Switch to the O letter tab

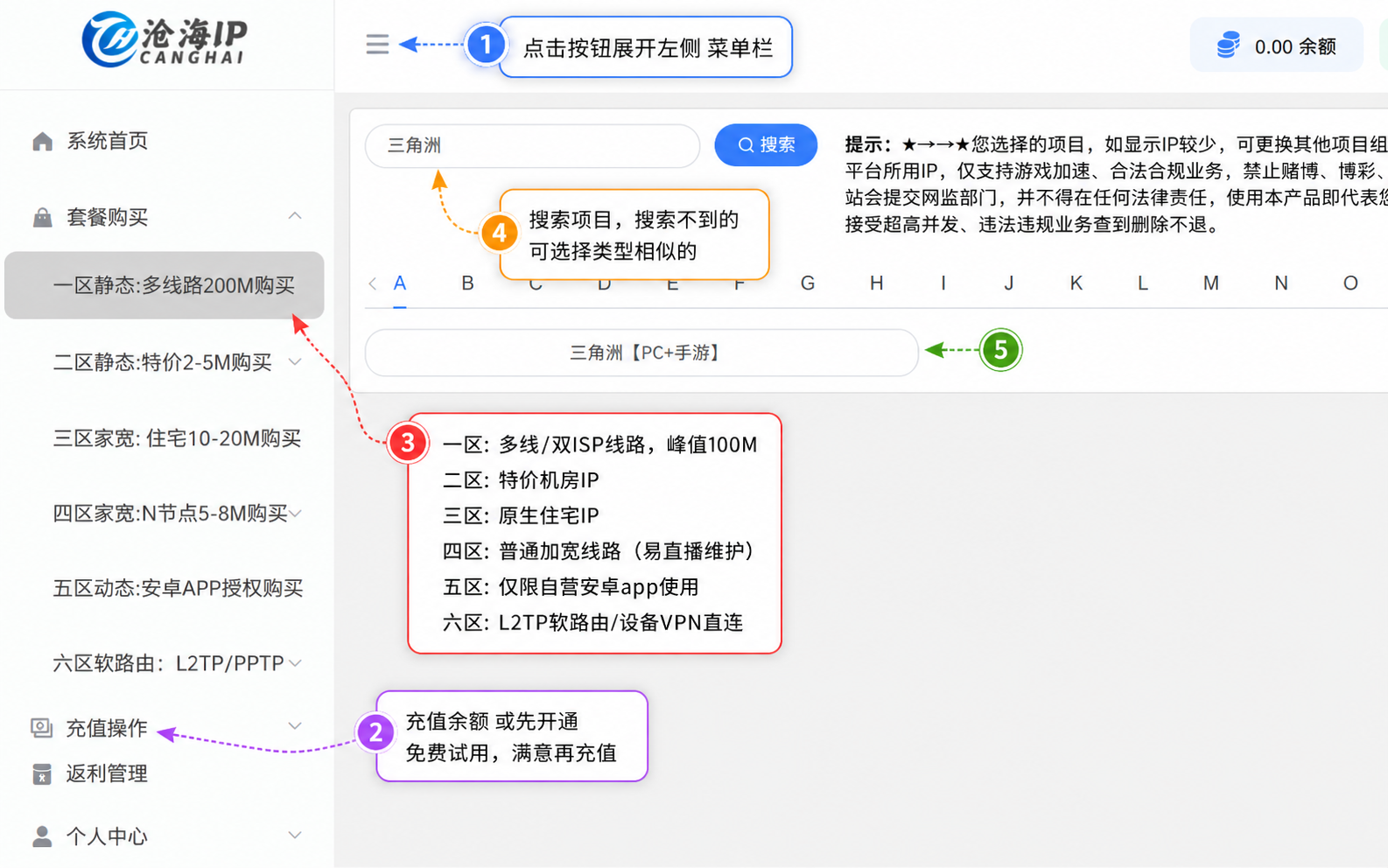point(1350,283)
